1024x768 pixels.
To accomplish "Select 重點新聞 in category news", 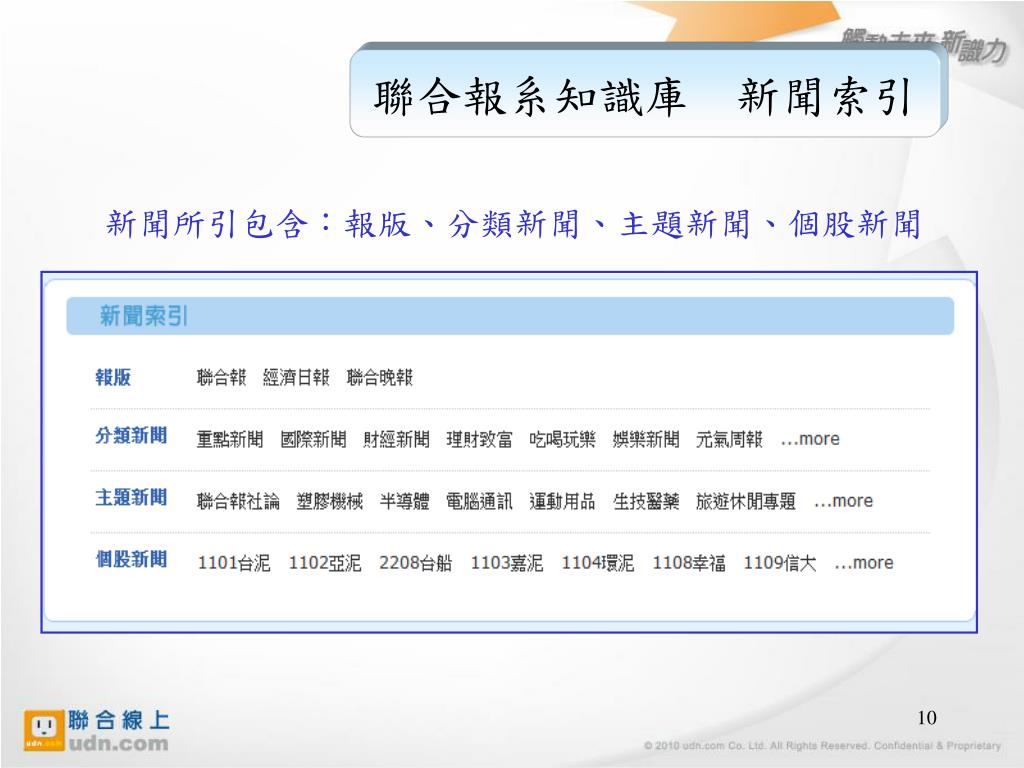I will pos(230,440).
